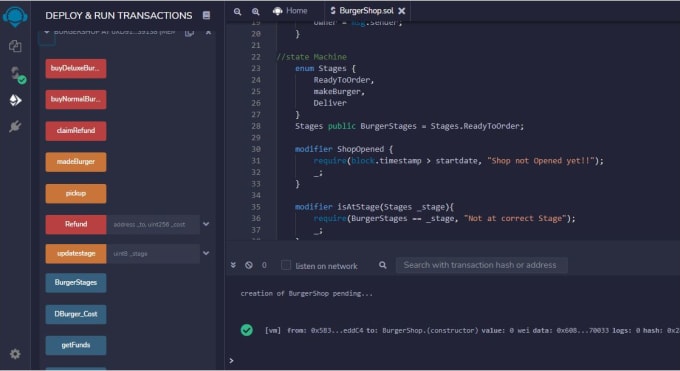Image resolution: width=680 pixels, height=371 pixels.
Task: Click the green success checkmark for the transaction
Action: [x=247, y=330]
